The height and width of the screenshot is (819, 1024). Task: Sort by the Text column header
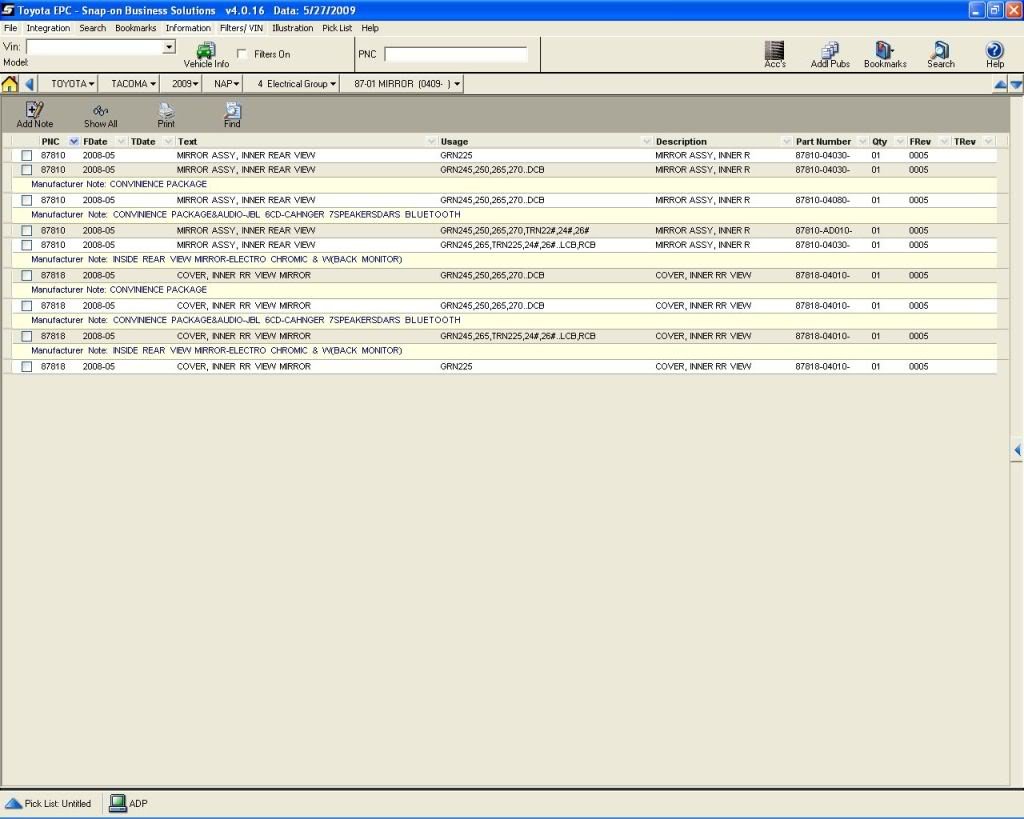[x=187, y=142]
